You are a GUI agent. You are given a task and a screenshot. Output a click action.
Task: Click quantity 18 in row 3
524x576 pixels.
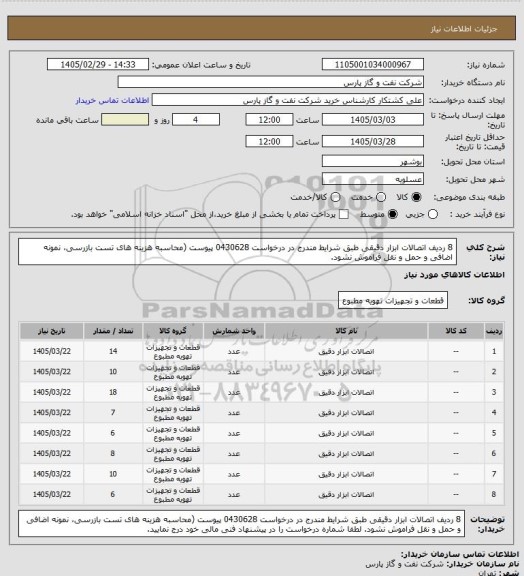point(113,392)
